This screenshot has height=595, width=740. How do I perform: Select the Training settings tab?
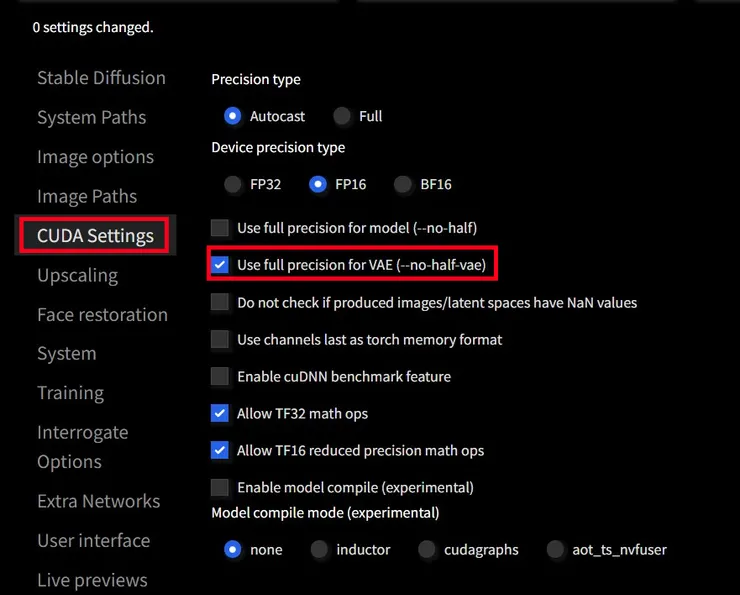click(70, 393)
